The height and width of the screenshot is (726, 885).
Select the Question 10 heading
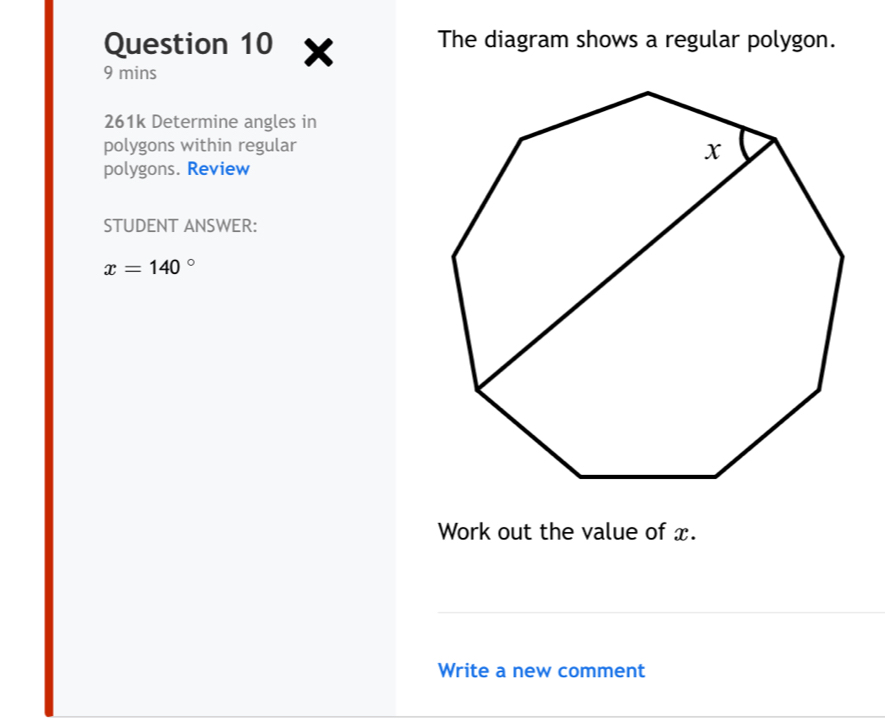188,44
